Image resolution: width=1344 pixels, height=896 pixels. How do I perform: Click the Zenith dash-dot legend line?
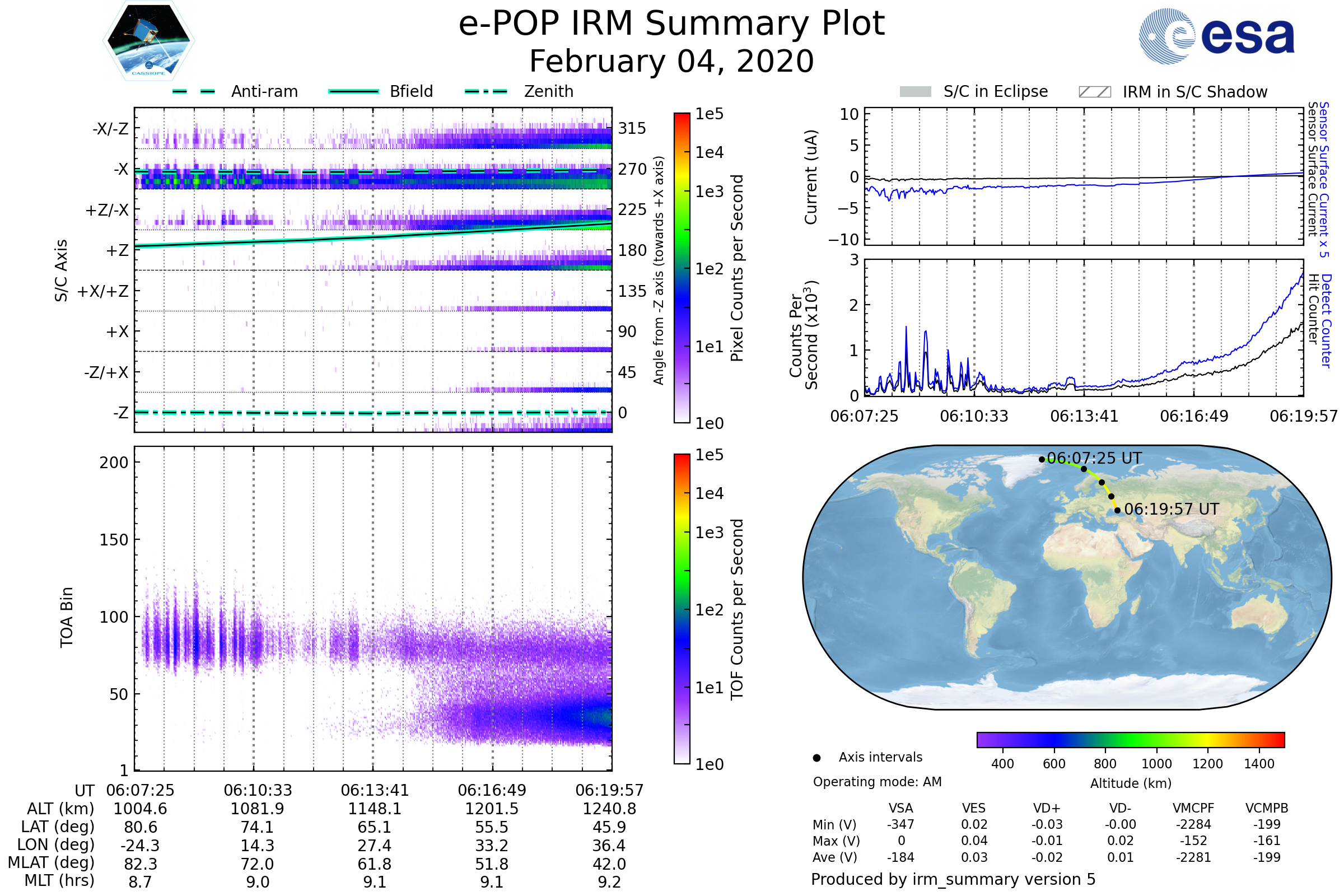[x=486, y=91]
